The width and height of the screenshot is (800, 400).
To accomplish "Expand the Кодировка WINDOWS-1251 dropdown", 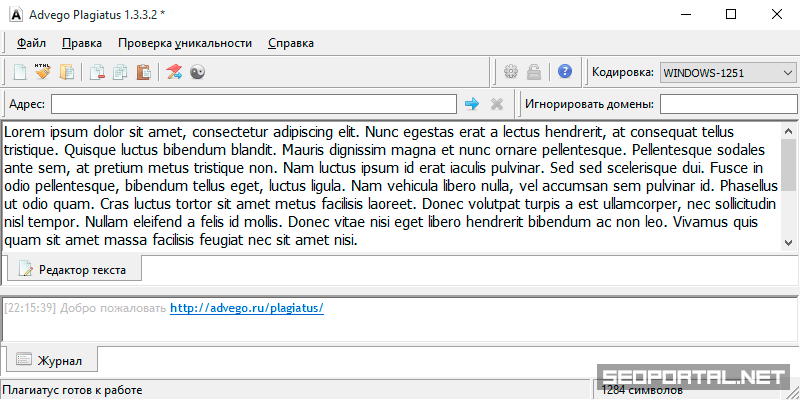I will 727,72.
